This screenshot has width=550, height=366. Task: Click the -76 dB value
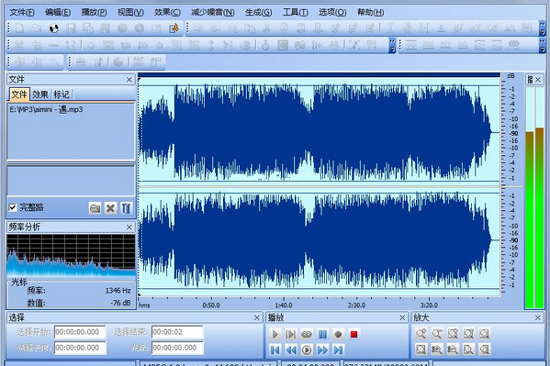coord(120,303)
